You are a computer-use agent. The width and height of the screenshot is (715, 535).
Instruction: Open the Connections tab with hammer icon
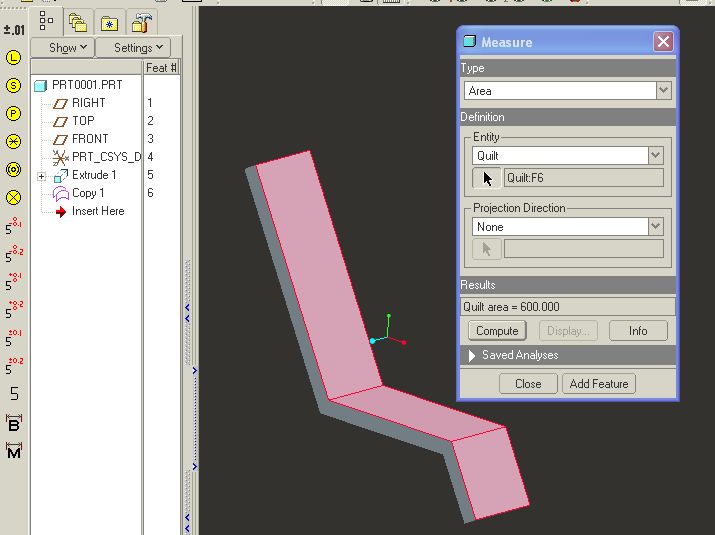click(141, 23)
